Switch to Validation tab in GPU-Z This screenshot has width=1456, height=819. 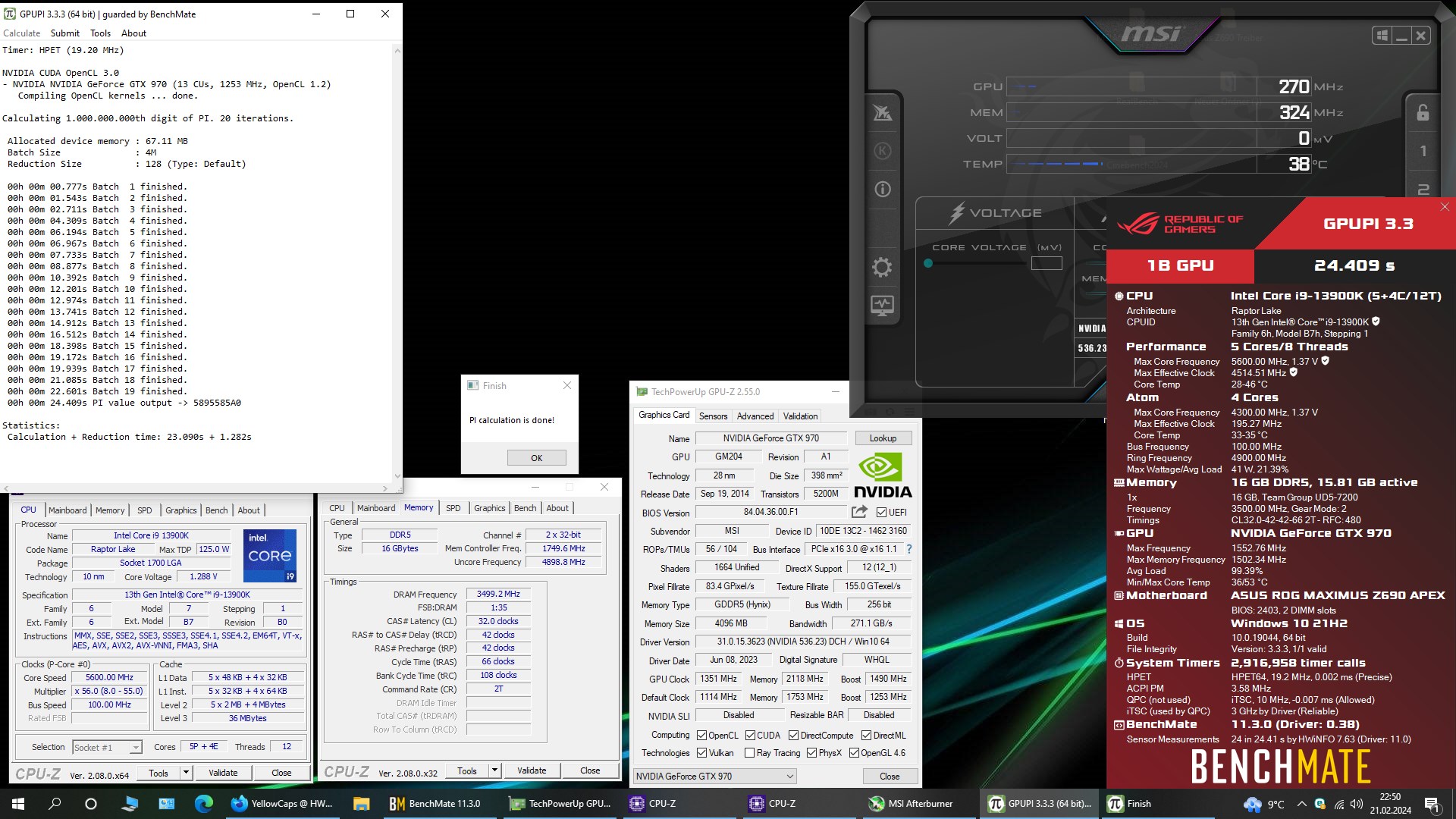(800, 416)
